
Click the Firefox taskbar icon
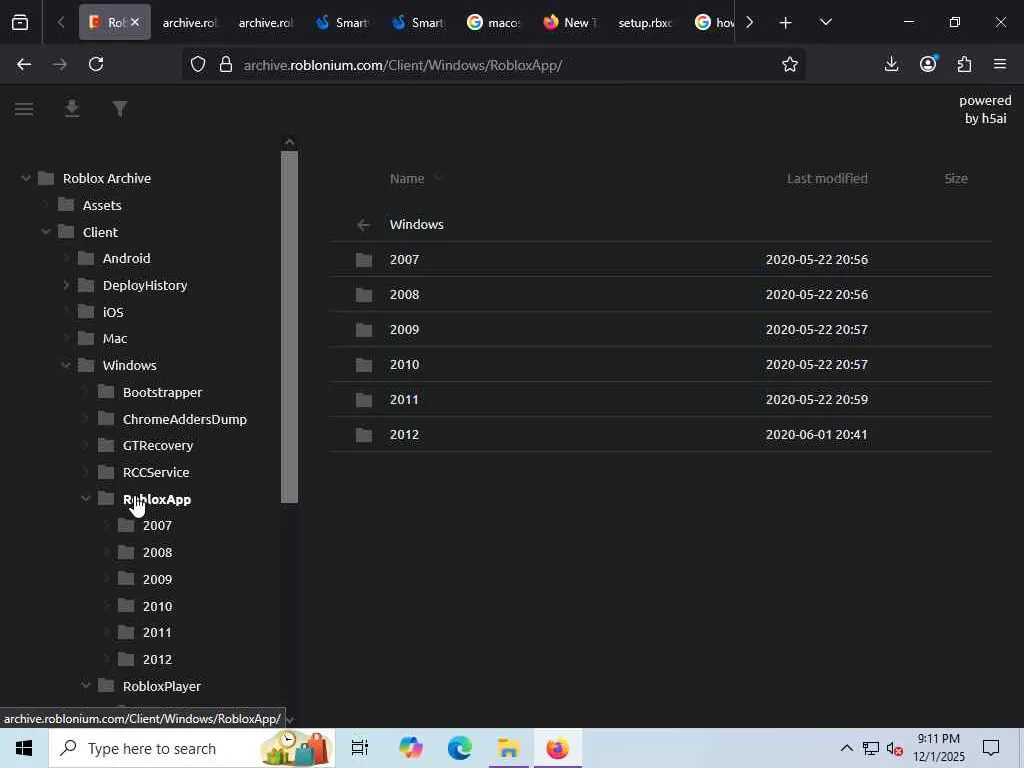(557, 748)
